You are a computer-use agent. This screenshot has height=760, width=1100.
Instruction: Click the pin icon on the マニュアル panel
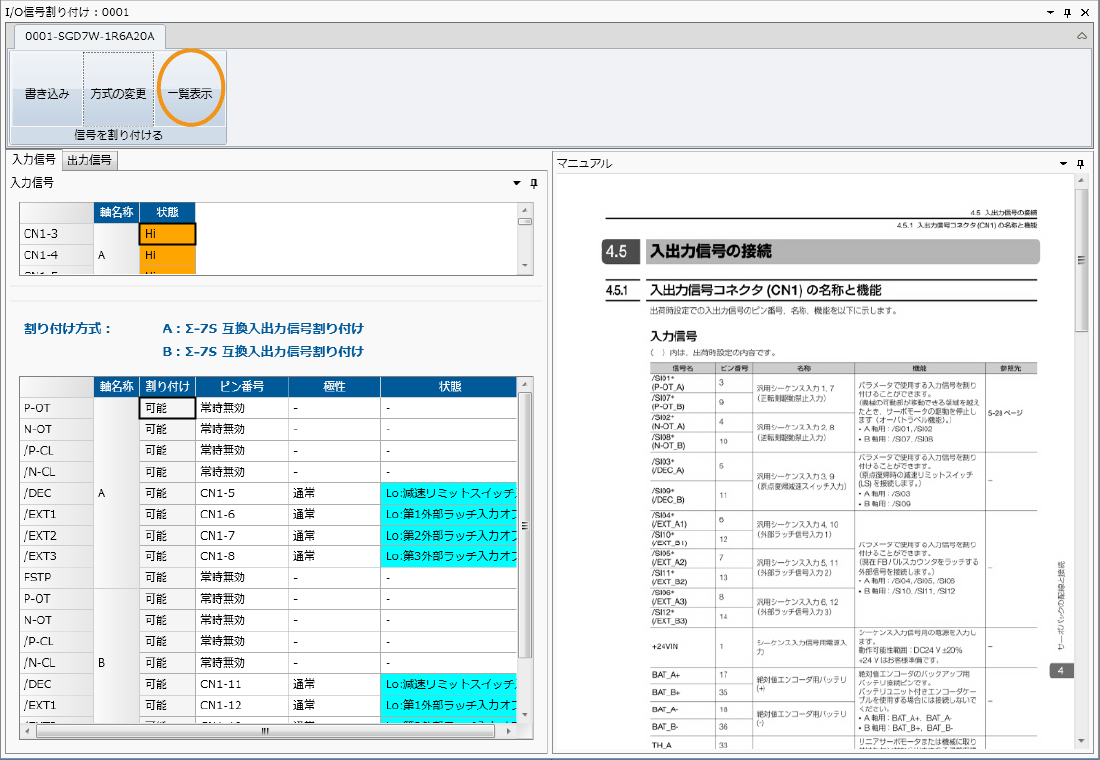[1081, 163]
